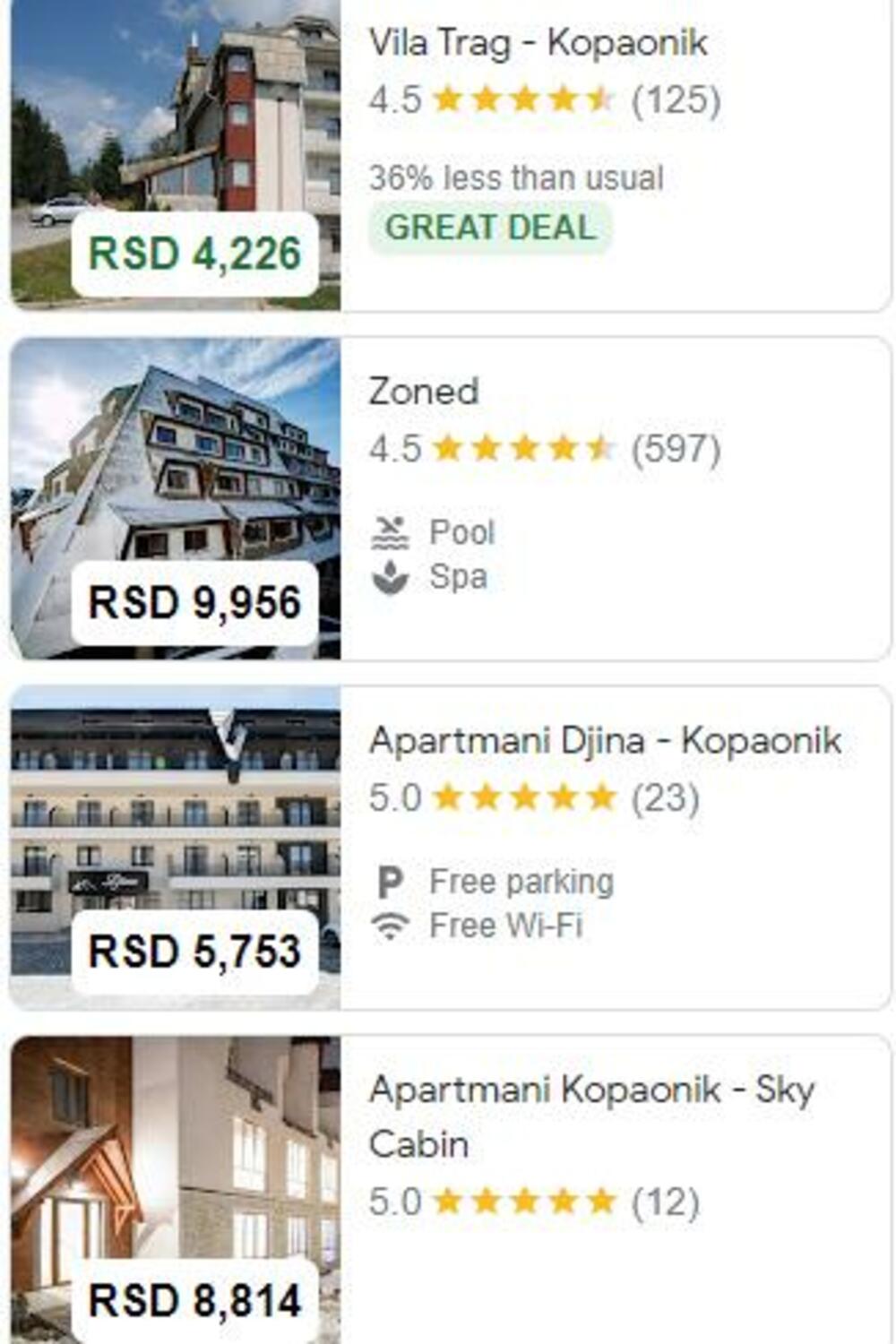Viewport: 896px width, 1344px height.
Task: Click the Free Wi-Fi signal icon
Action: tap(390, 926)
